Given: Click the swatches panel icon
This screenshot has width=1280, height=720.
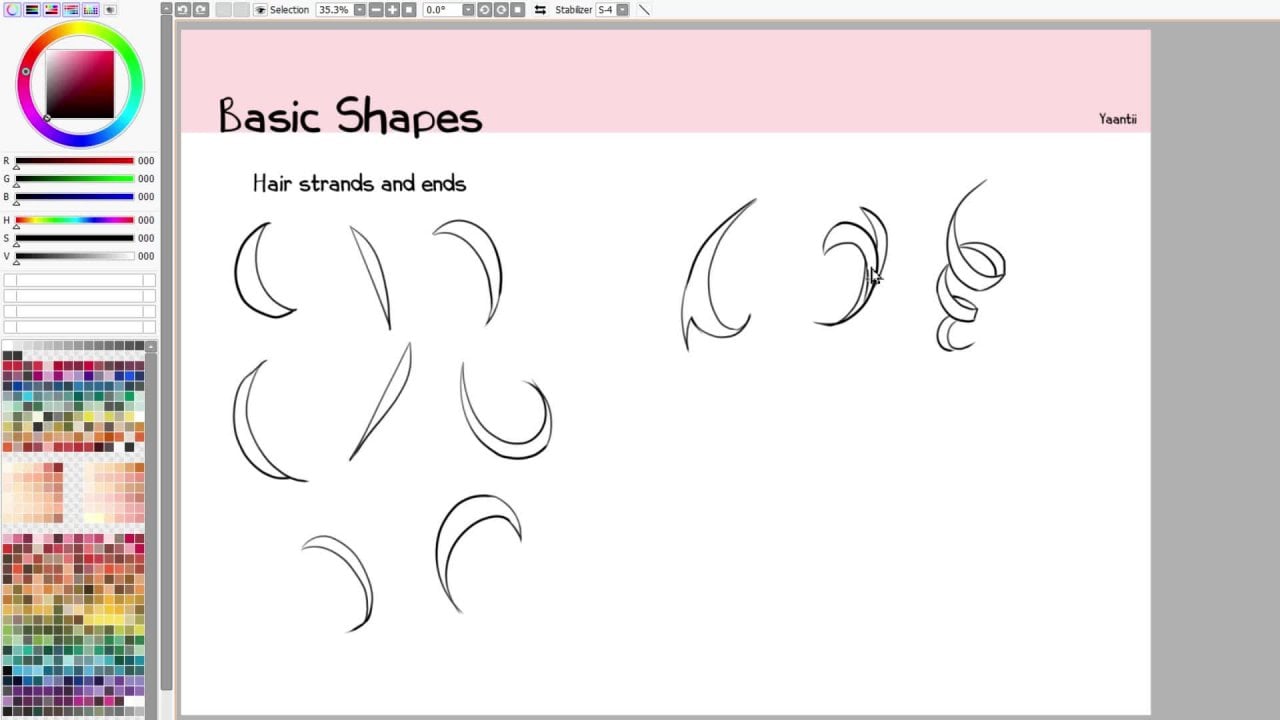Looking at the screenshot, I should pos(91,9).
